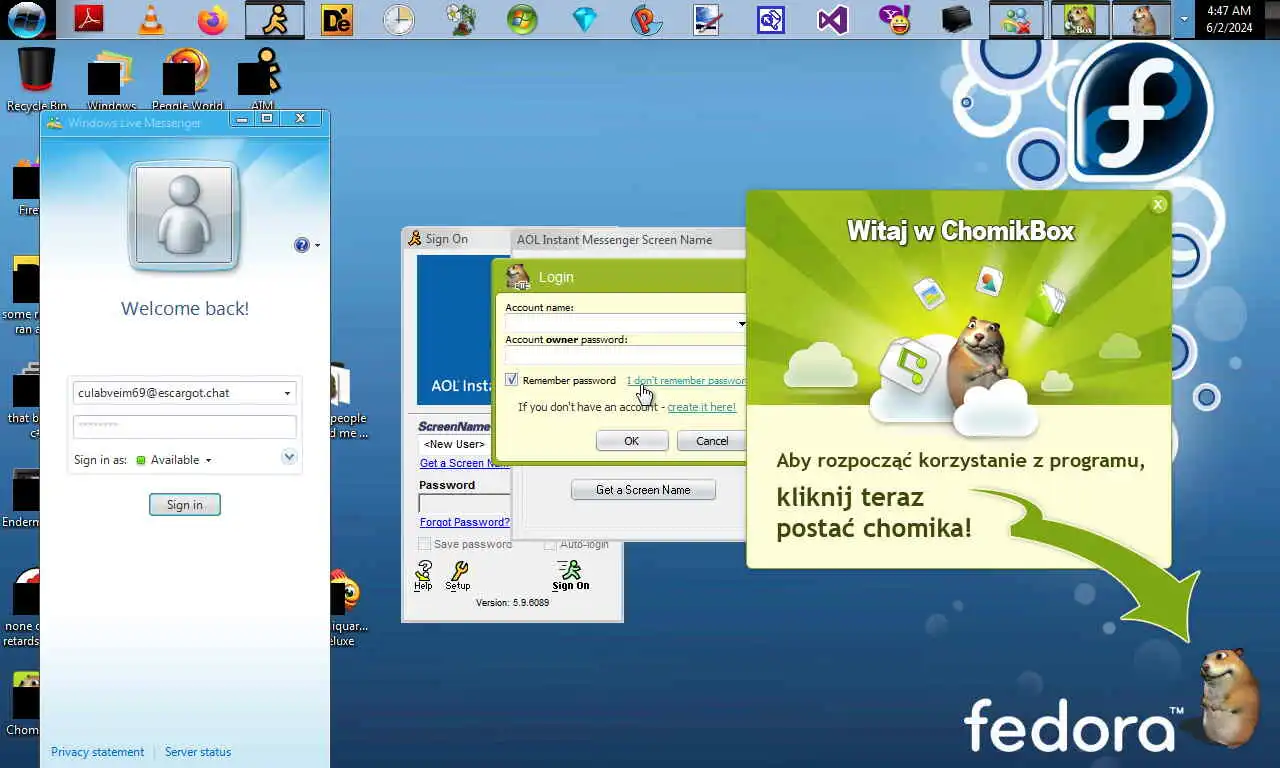Switch to AIM running-man taskbar button
Screen dimensions: 1280x768
pos(274,19)
